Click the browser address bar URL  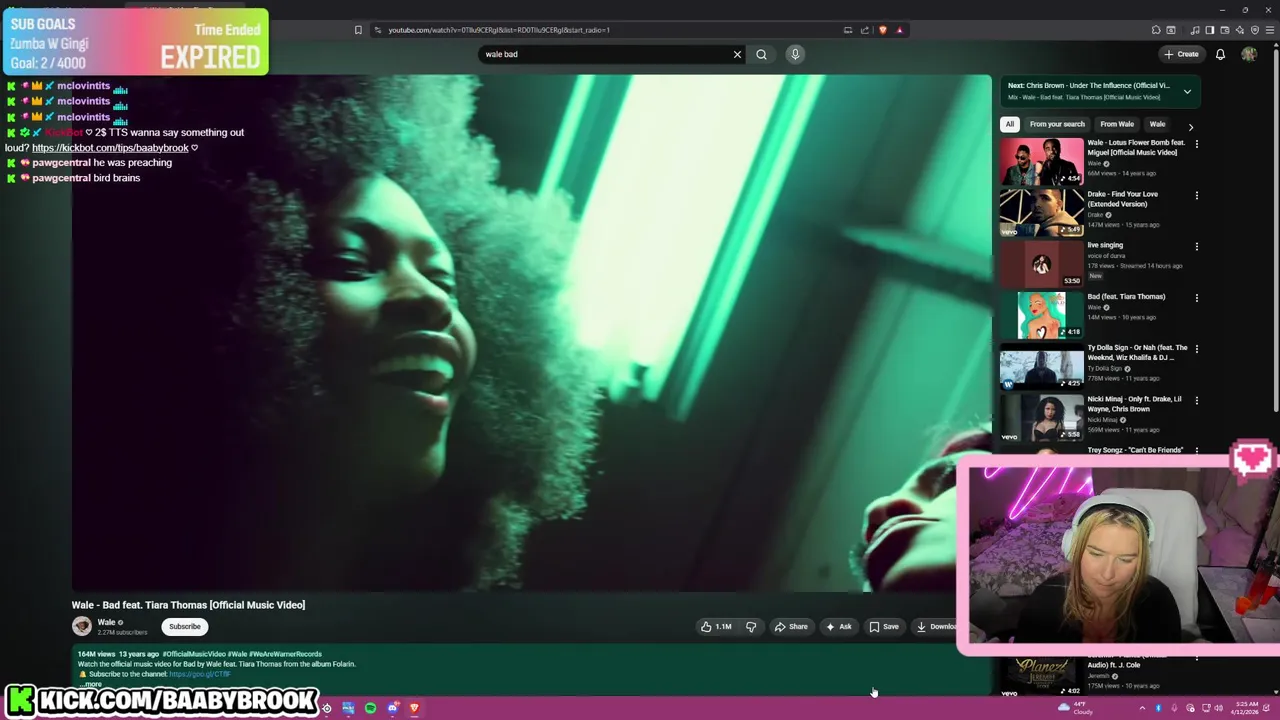(x=498, y=30)
